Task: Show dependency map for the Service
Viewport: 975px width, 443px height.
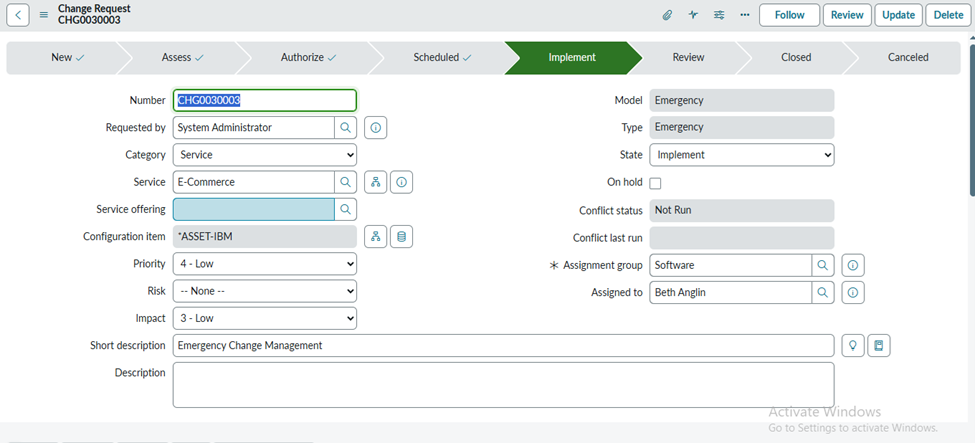Action: click(376, 182)
